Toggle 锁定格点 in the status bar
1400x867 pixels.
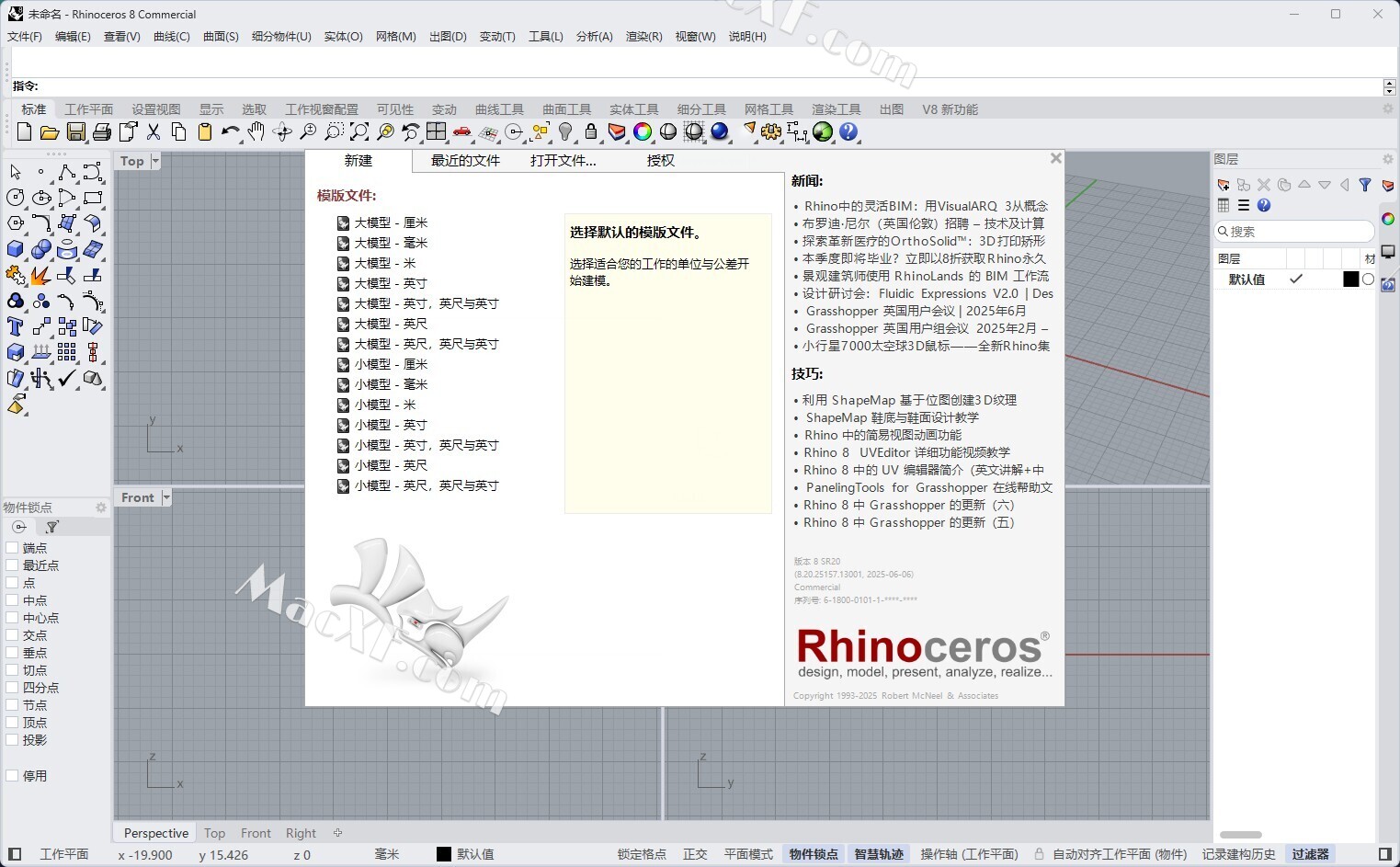[642, 854]
